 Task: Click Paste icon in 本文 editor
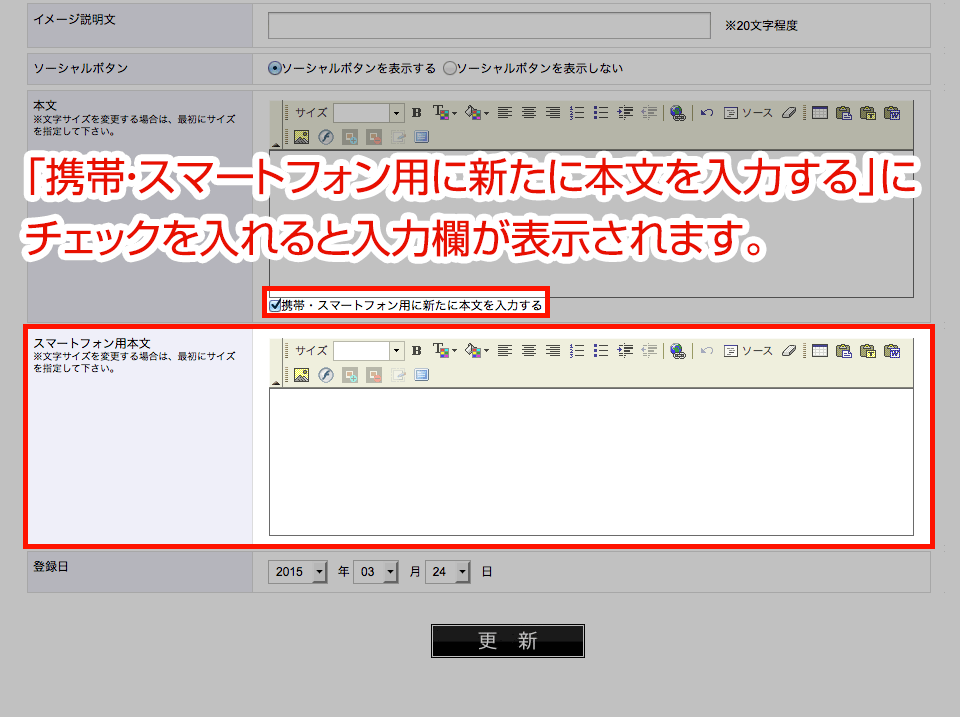coord(844,113)
